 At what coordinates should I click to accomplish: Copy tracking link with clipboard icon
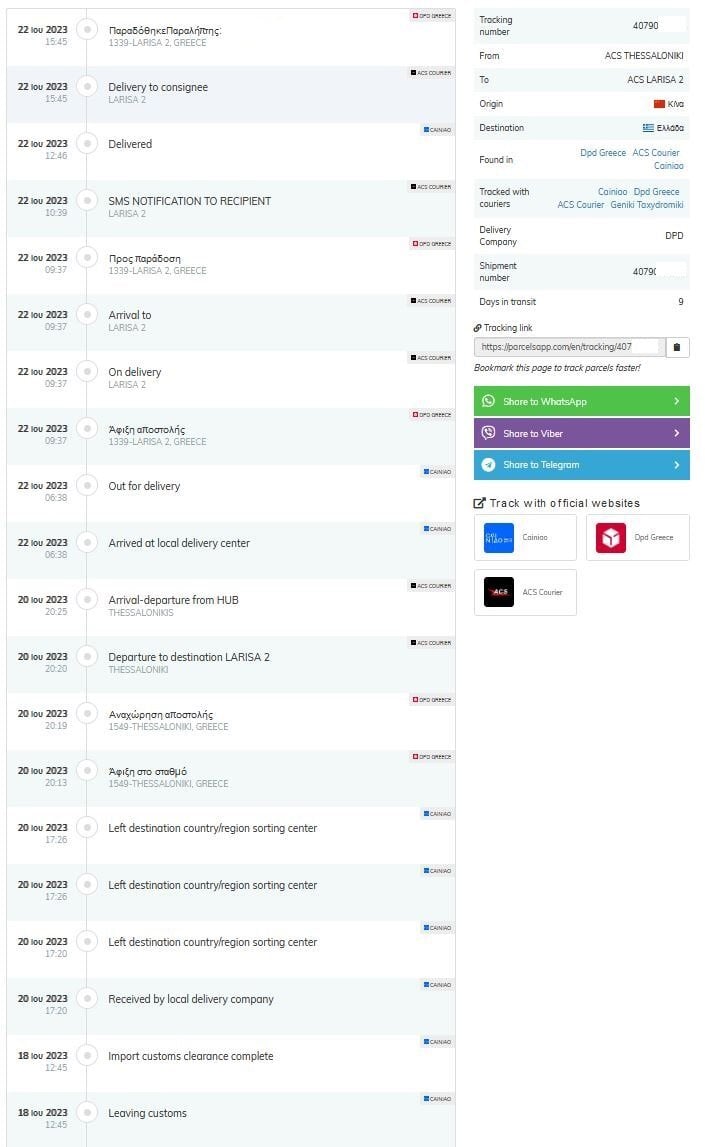tap(677, 347)
